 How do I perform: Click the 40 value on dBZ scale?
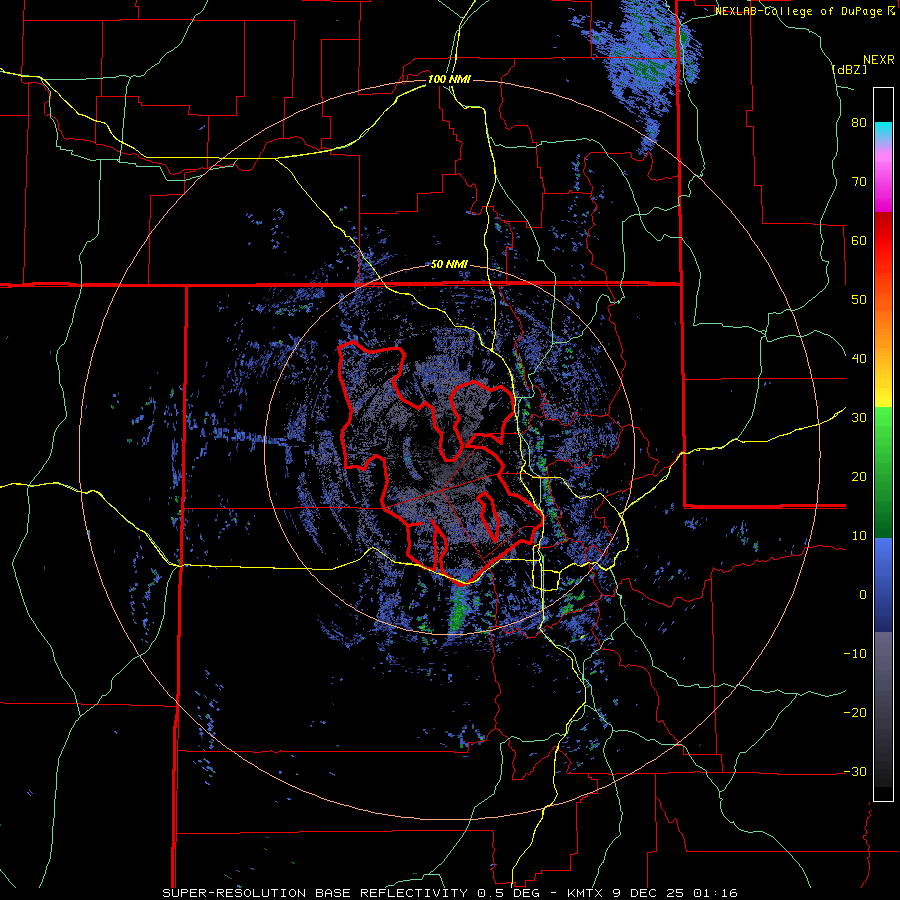point(859,359)
